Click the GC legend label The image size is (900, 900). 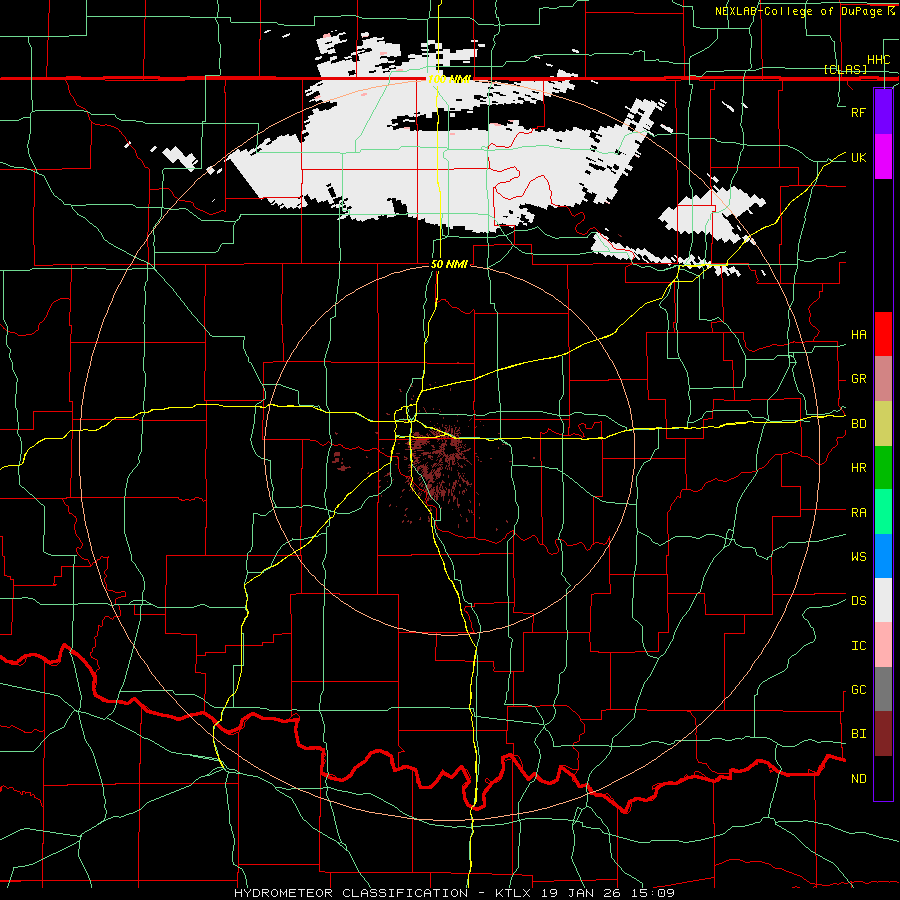click(x=858, y=690)
